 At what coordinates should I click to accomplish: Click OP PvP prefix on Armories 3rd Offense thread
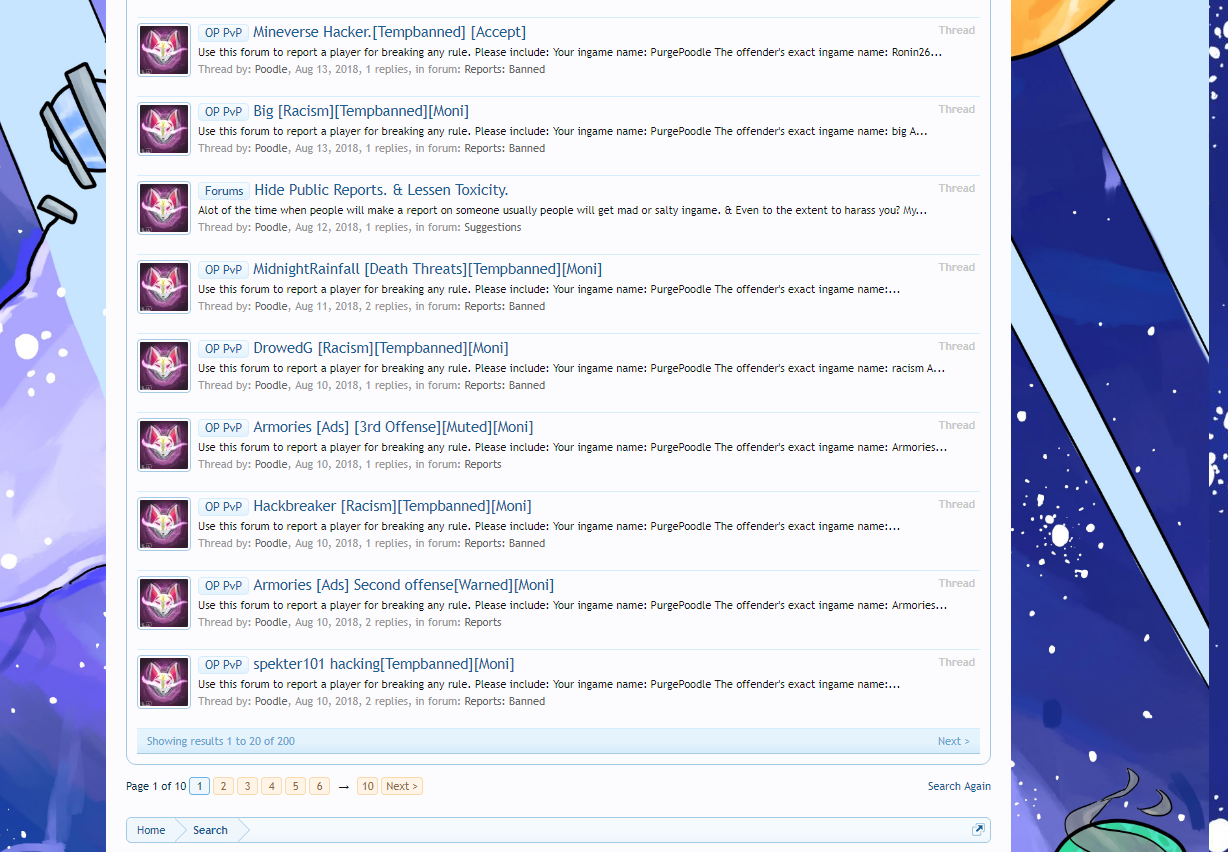pyautogui.click(x=223, y=428)
